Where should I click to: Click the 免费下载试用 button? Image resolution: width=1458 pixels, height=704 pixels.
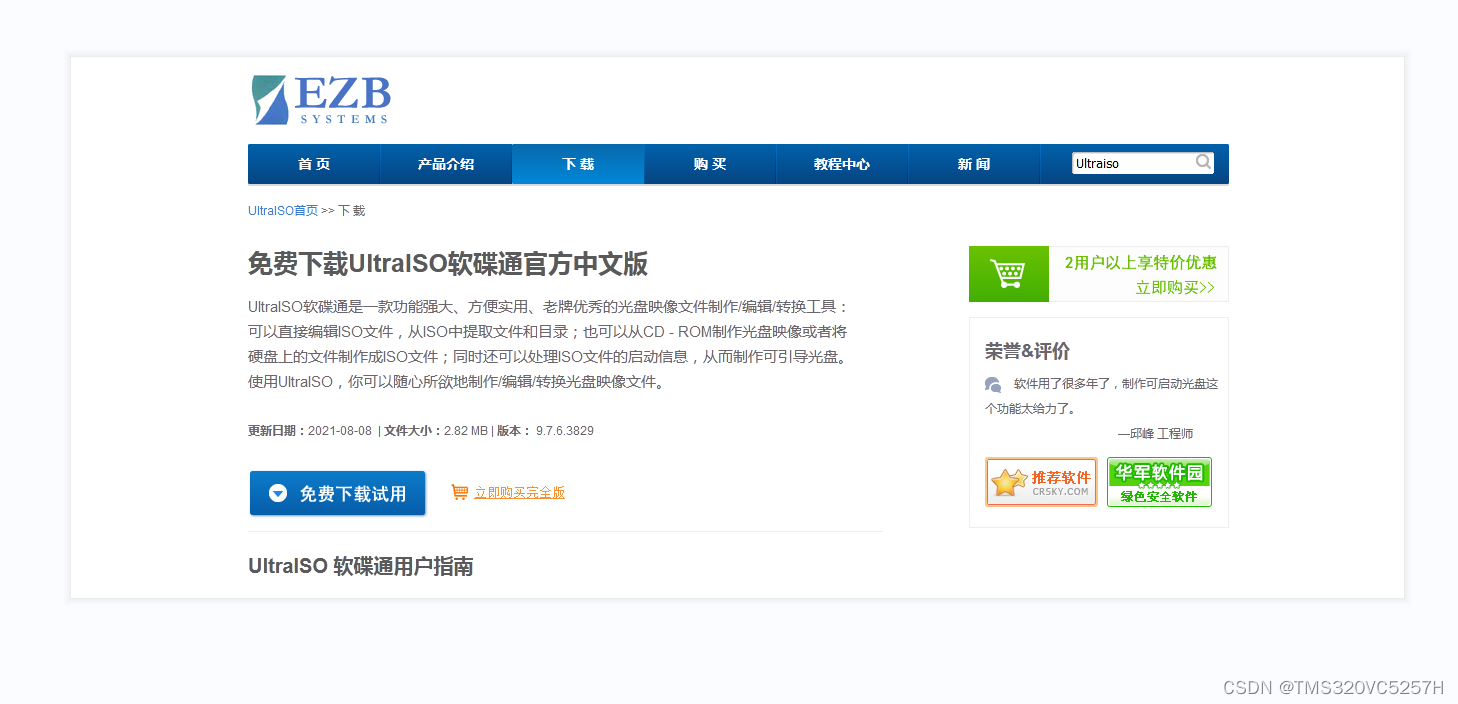(338, 493)
